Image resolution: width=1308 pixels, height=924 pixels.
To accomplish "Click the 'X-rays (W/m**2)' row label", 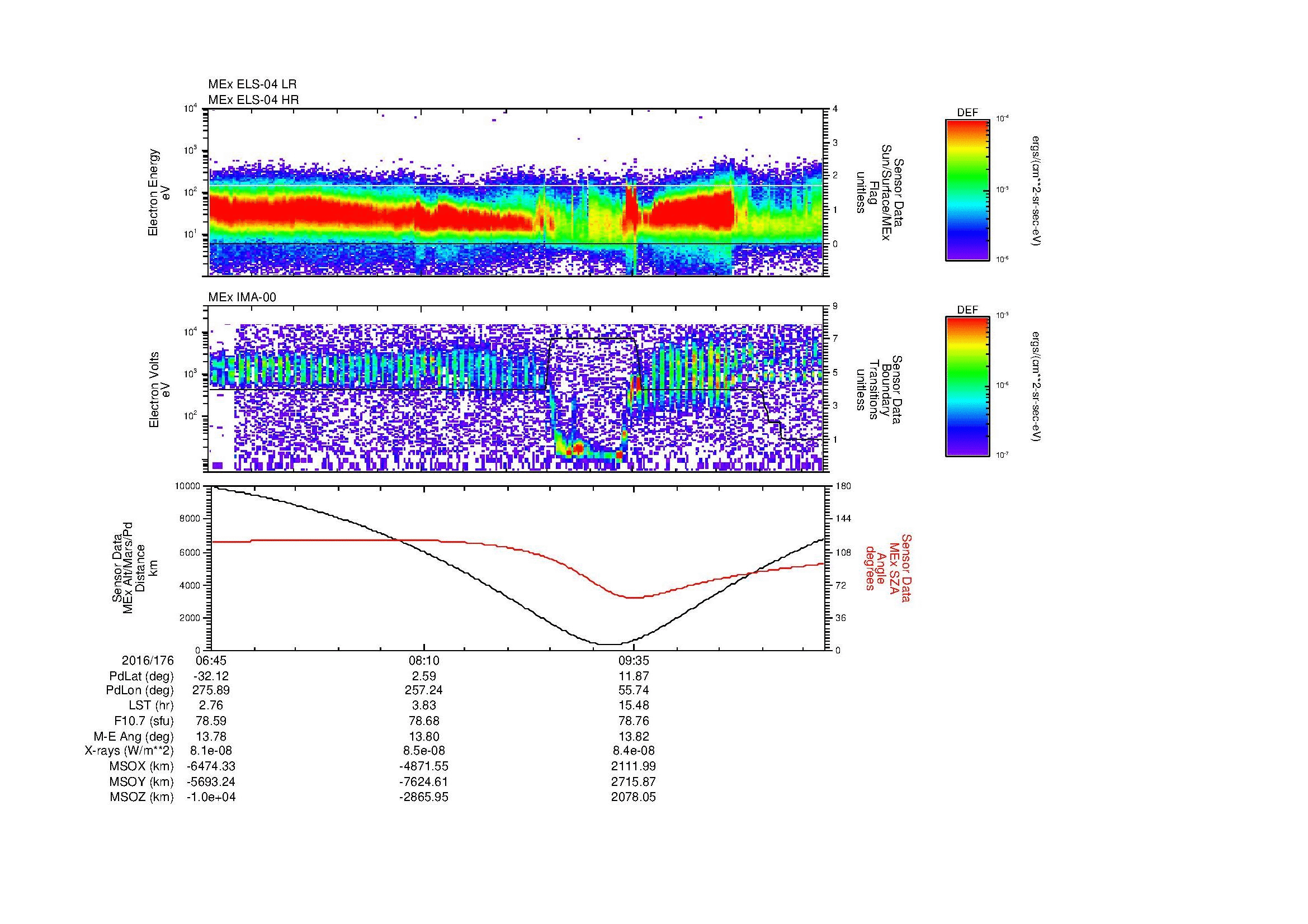I will pyautogui.click(x=129, y=751).
